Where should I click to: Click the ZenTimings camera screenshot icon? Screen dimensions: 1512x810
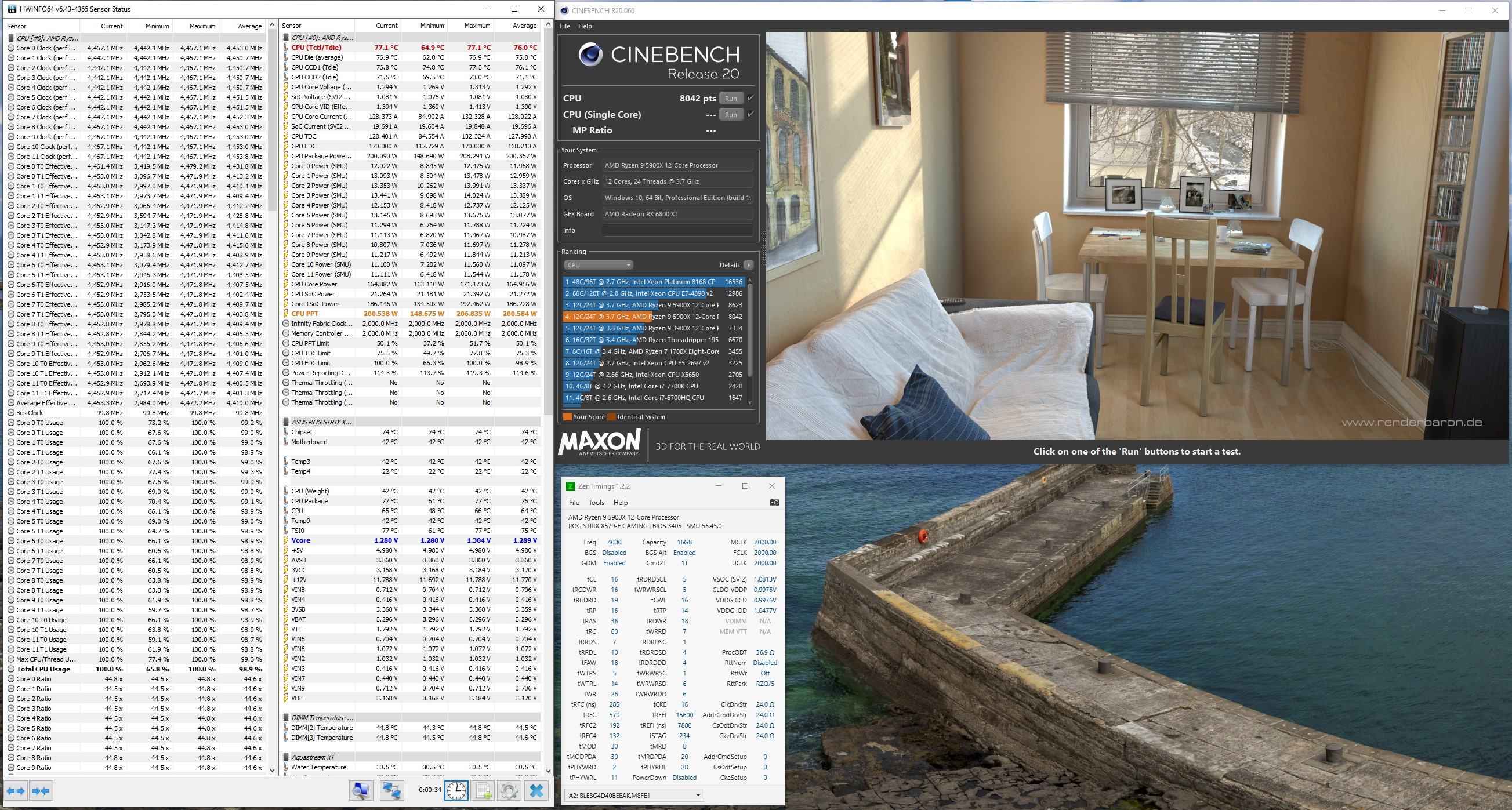(x=774, y=503)
